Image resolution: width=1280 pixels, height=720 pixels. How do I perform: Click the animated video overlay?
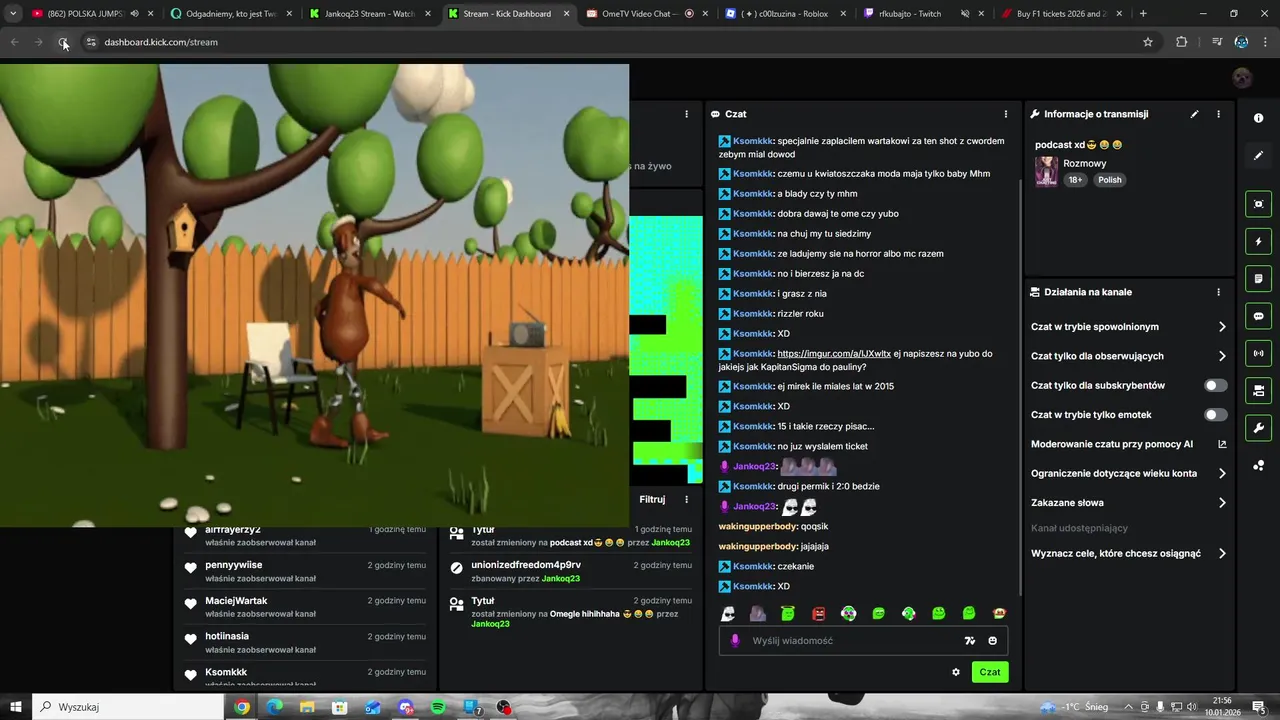pyautogui.click(x=314, y=295)
